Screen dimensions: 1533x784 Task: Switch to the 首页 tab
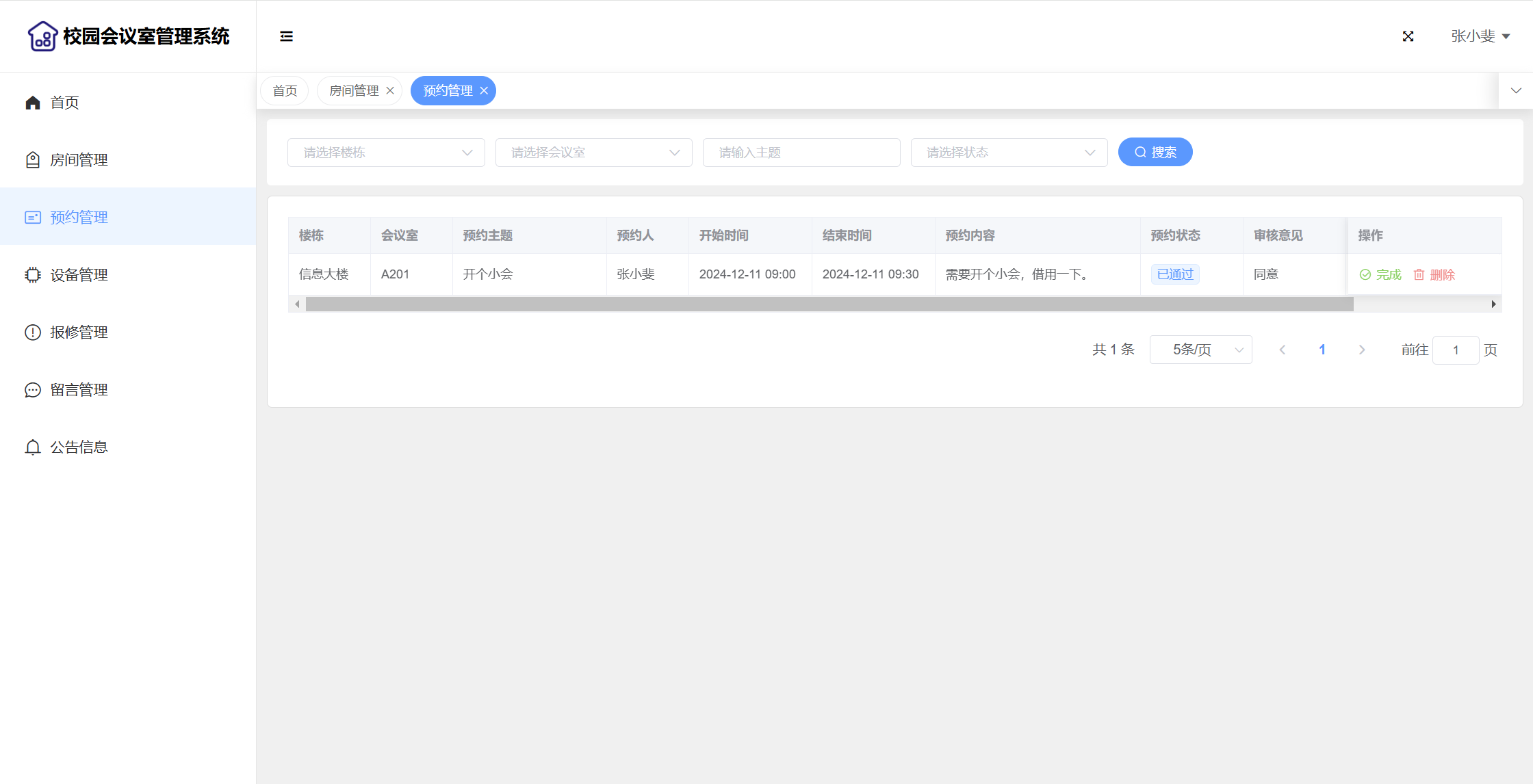(285, 90)
